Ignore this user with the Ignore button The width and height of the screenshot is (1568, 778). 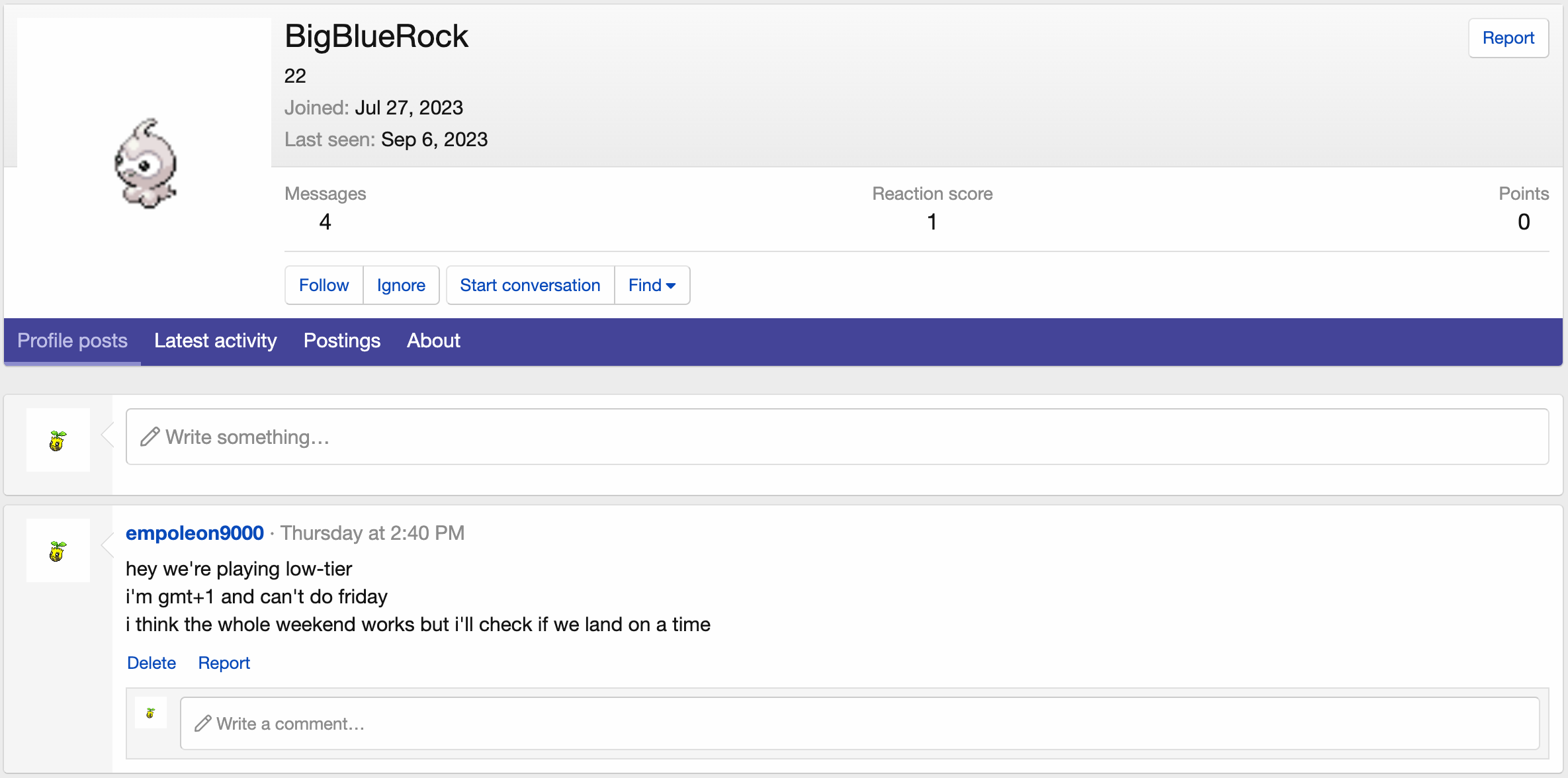(401, 285)
